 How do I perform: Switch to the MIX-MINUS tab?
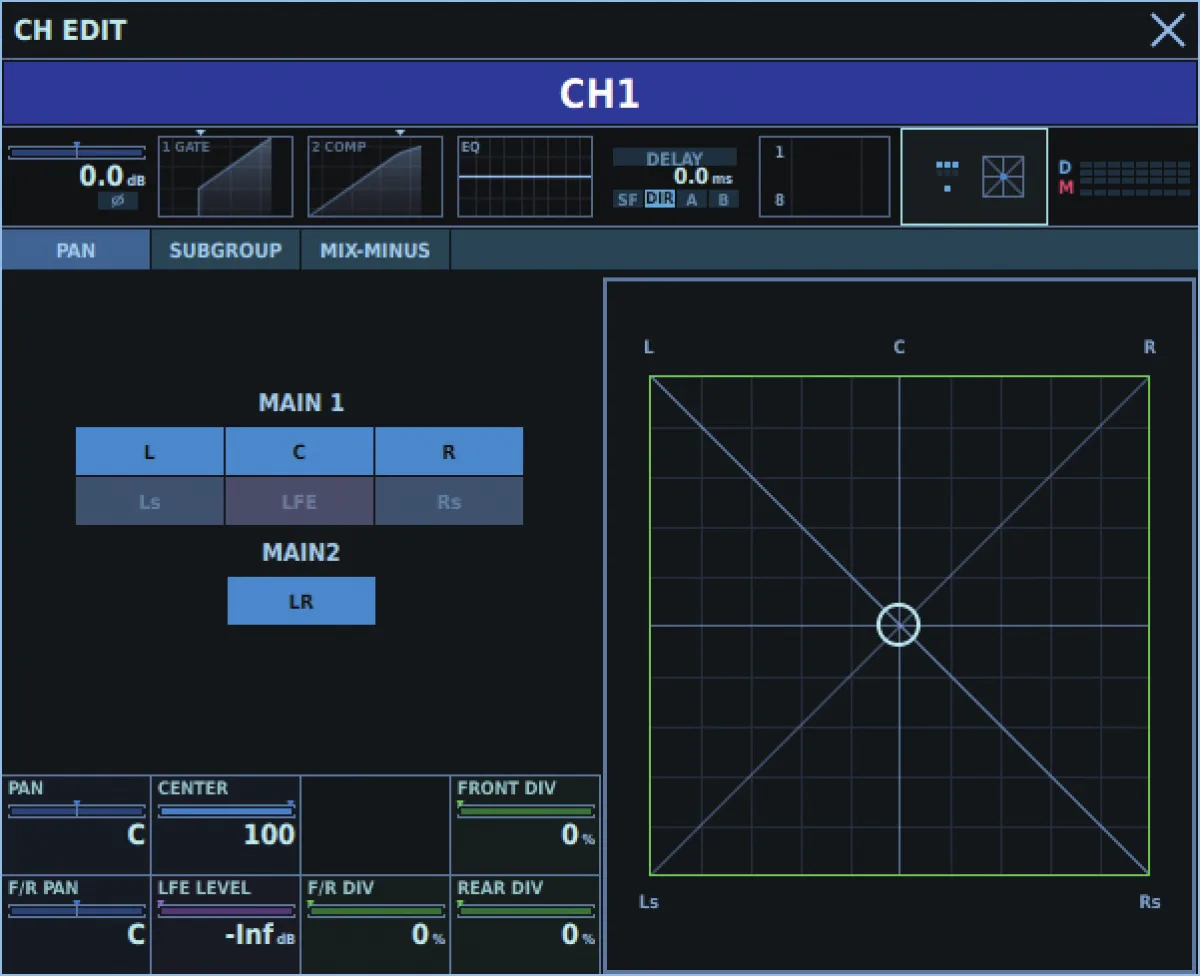coord(375,250)
